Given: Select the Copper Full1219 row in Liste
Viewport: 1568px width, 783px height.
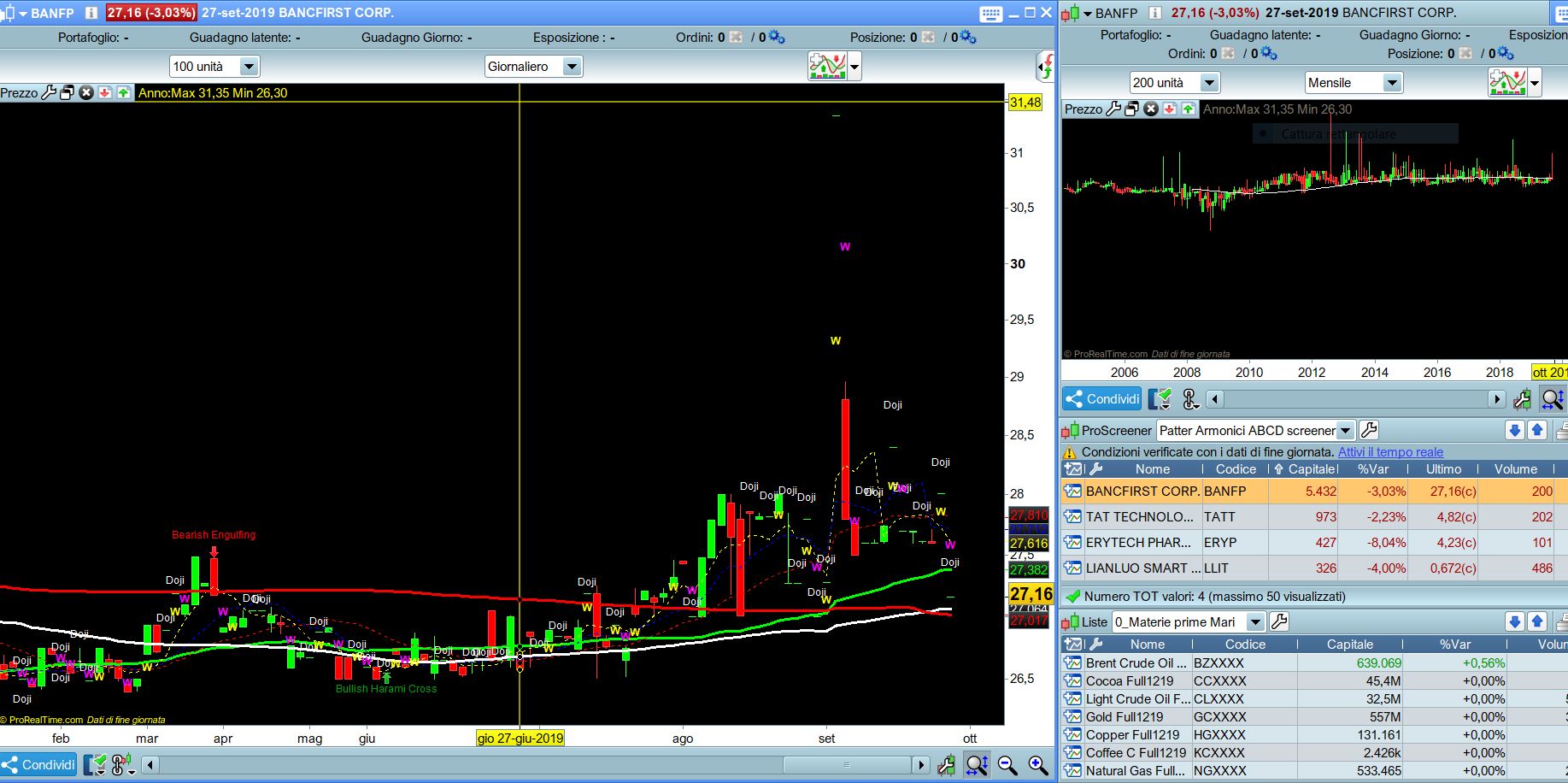Looking at the screenshot, I should pos(1314,735).
